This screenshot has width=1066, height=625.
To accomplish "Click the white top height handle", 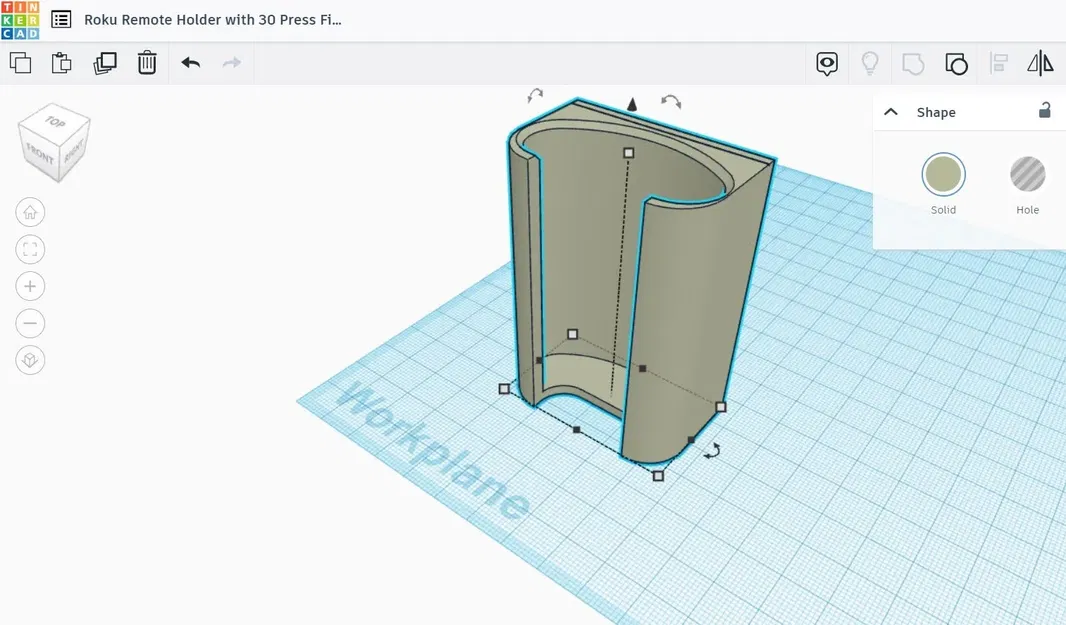I will (629, 153).
